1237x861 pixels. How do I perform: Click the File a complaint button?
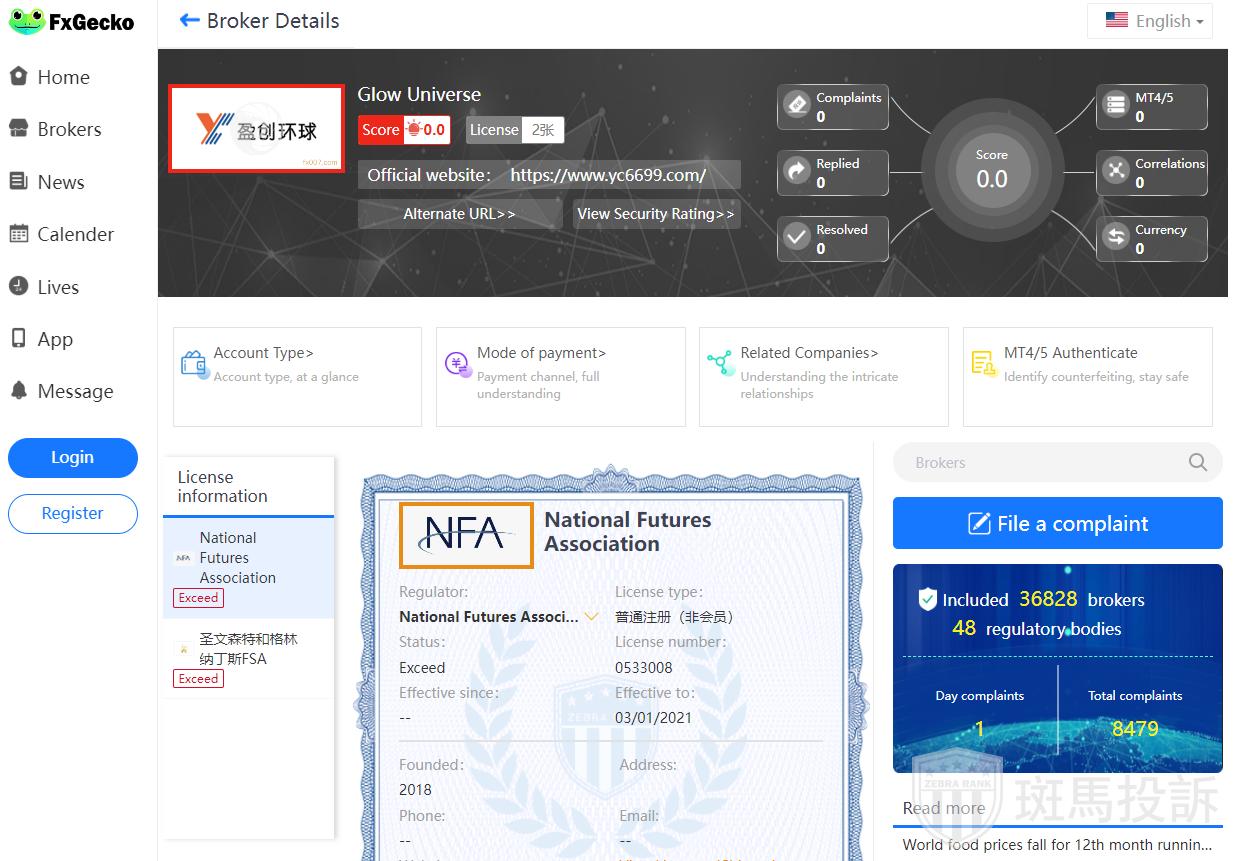(1057, 523)
